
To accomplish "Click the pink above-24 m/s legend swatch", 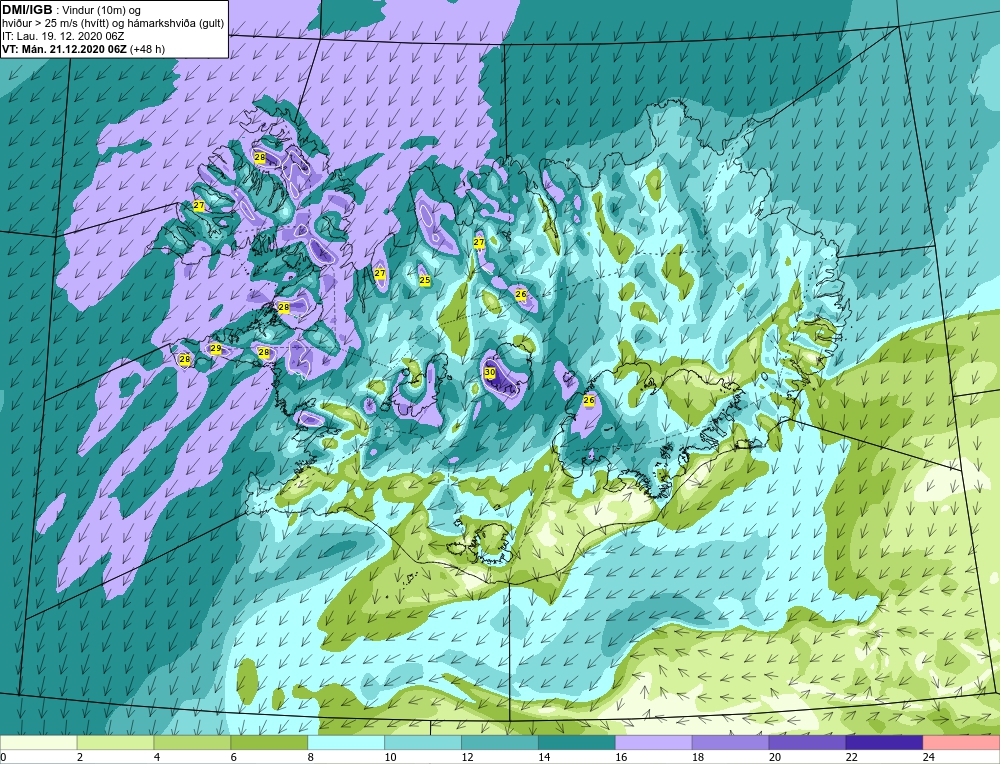I will pyautogui.click(x=961, y=743).
